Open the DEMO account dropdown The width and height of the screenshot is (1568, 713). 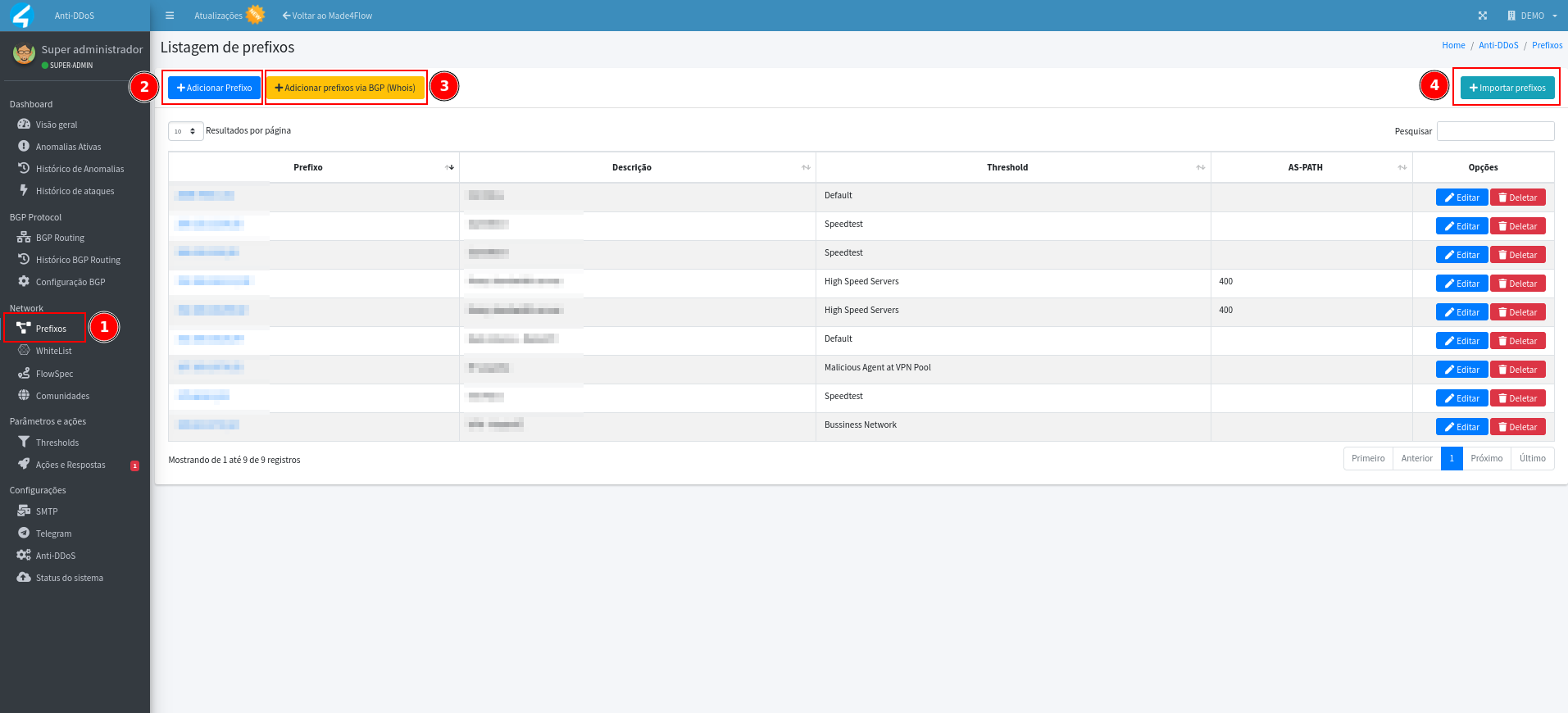[1532, 16]
